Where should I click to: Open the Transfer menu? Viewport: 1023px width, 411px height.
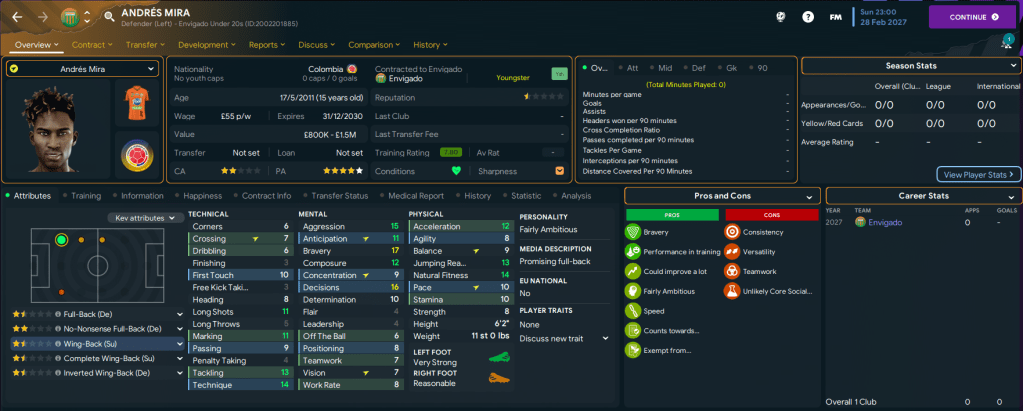tap(145, 45)
